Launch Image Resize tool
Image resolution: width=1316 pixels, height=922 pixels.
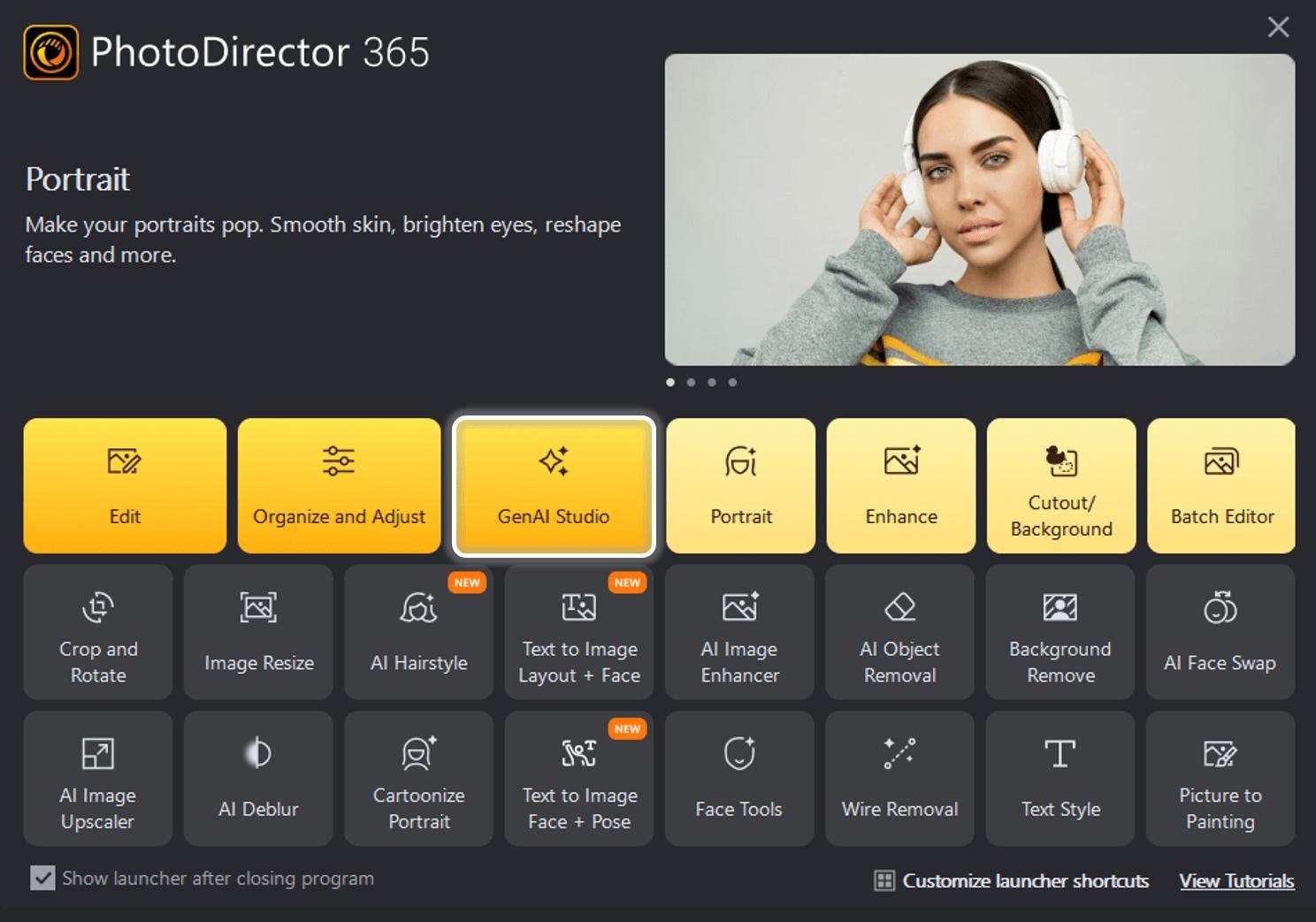coord(258,632)
